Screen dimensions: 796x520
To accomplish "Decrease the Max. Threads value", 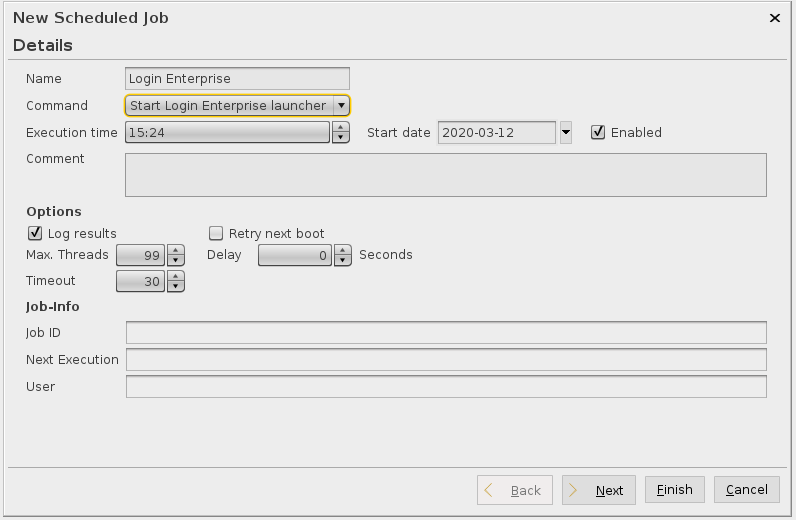I will point(176,261).
